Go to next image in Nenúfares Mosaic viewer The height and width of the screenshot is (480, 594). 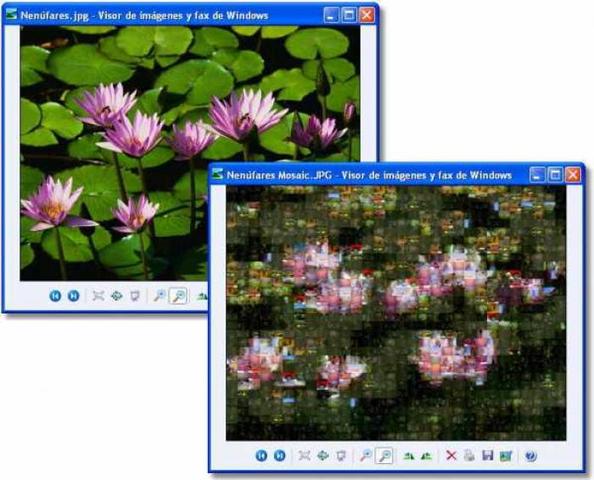point(280,455)
